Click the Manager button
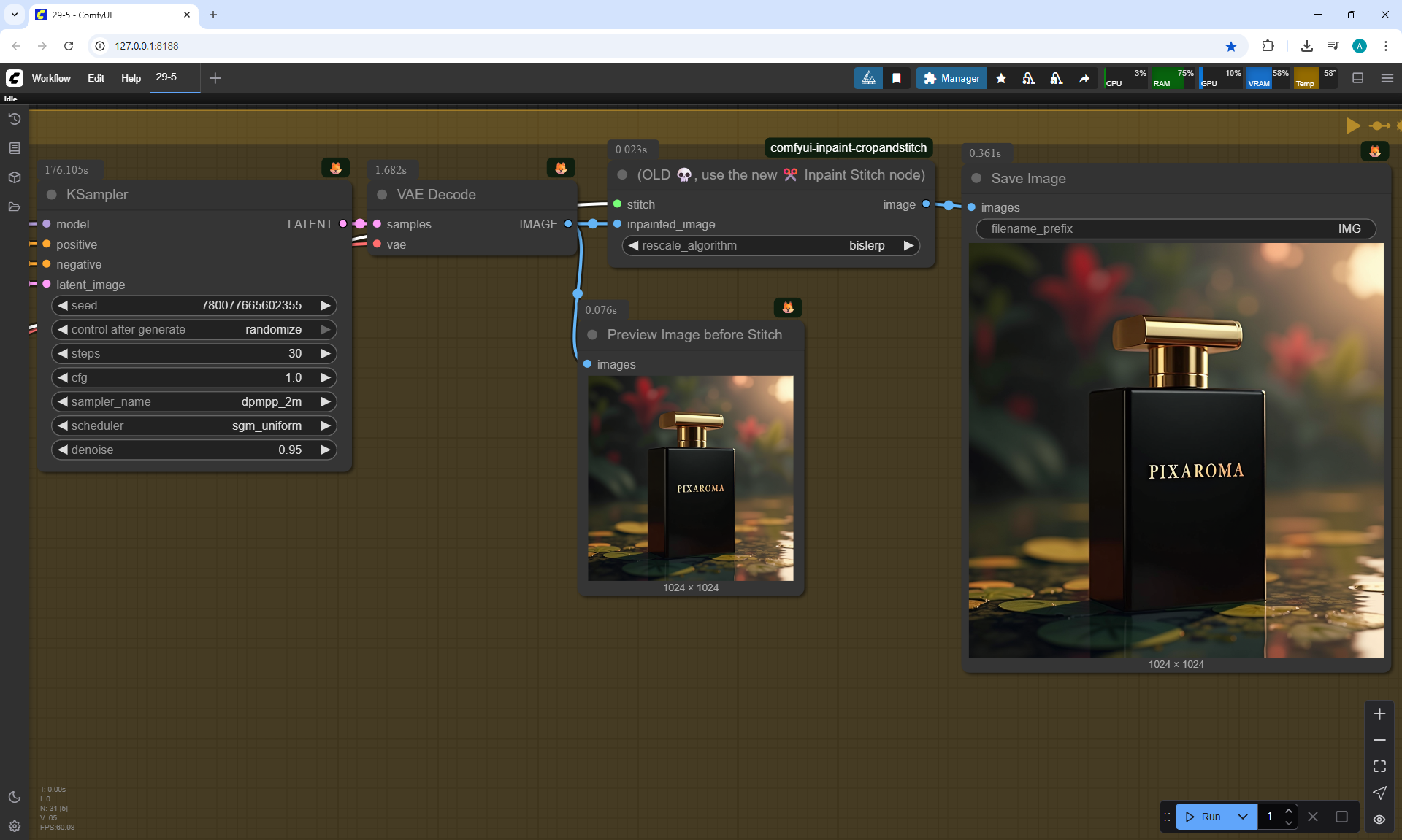The image size is (1402, 840). [951, 78]
